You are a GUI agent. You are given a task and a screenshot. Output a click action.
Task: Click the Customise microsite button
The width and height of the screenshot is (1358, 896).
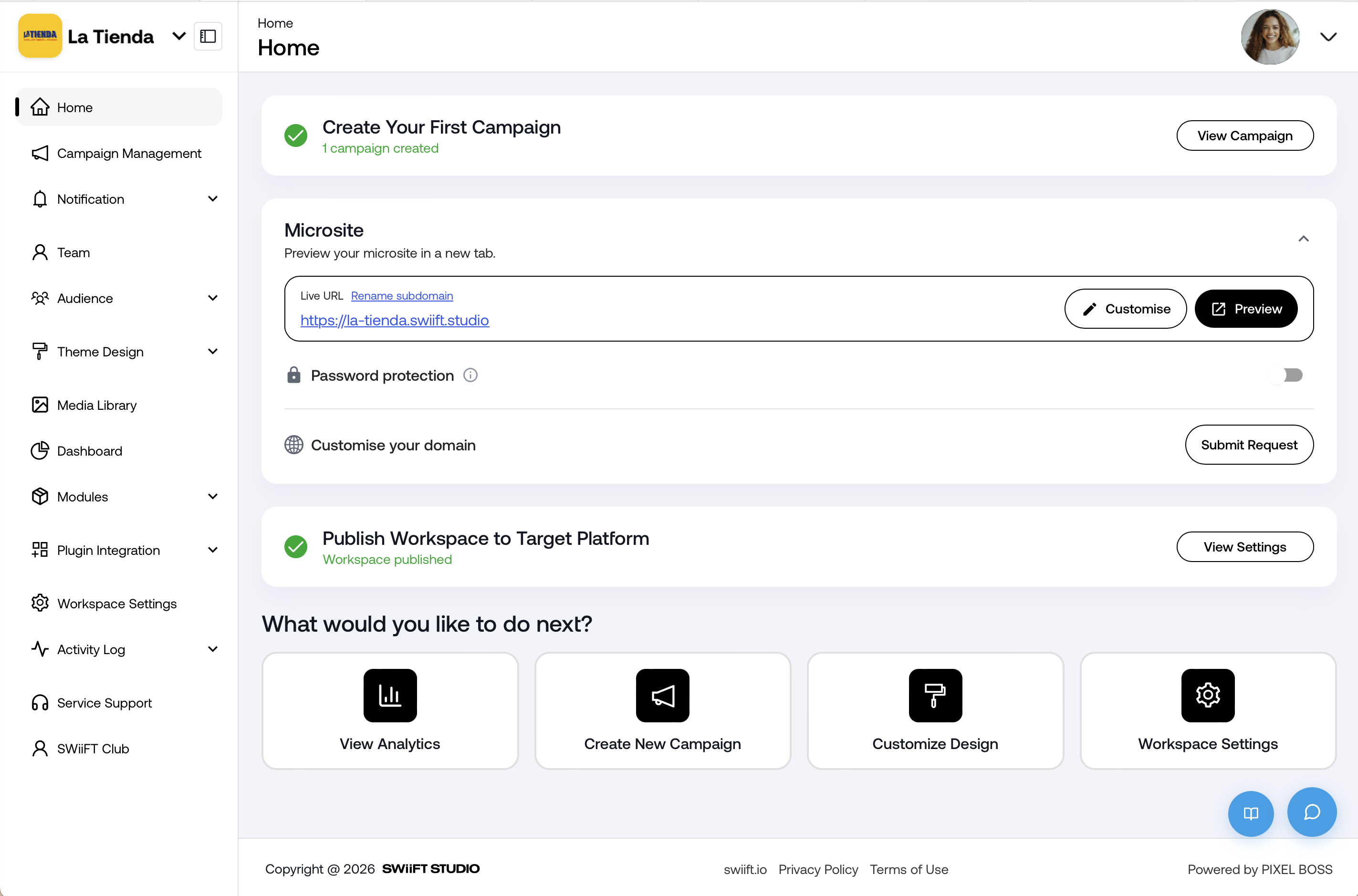pyautogui.click(x=1125, y=309)
